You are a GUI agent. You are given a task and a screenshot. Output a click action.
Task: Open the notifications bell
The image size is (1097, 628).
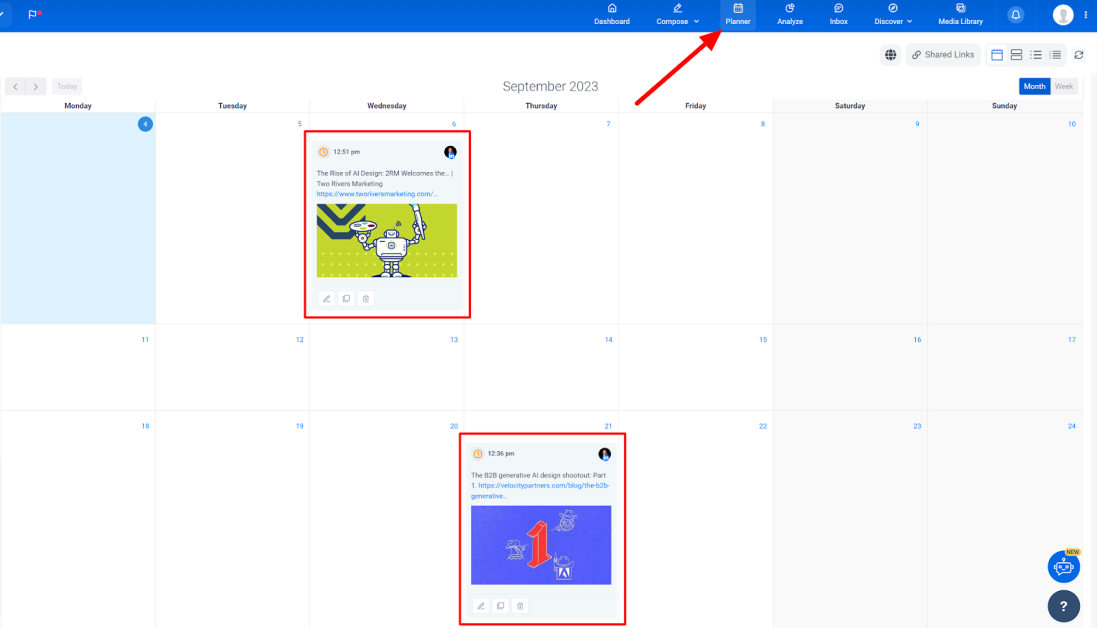click(x=1016, y=14)
